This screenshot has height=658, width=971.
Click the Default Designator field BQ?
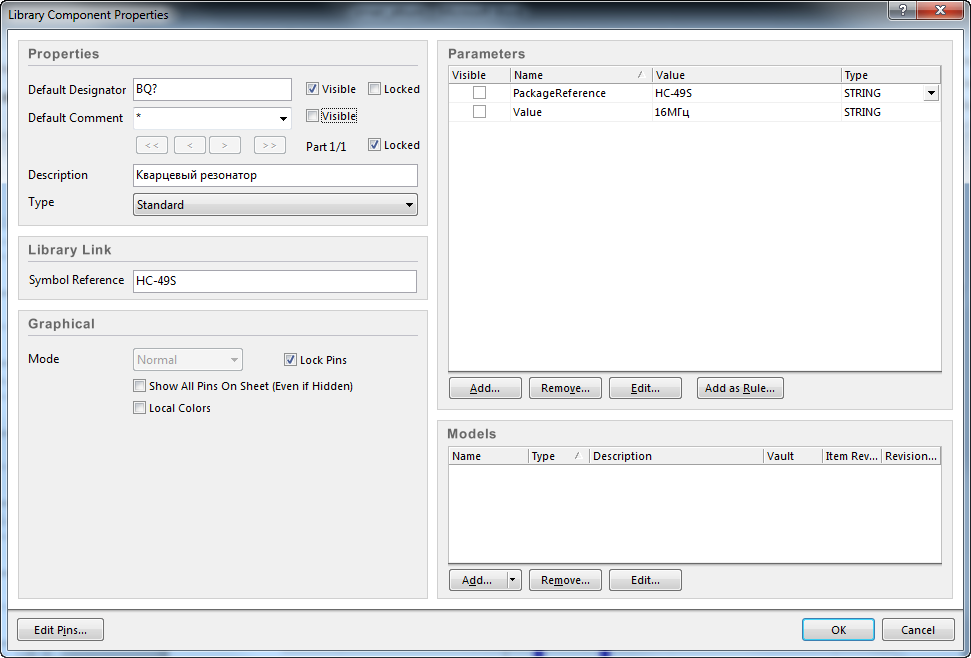tap(212, 89)
